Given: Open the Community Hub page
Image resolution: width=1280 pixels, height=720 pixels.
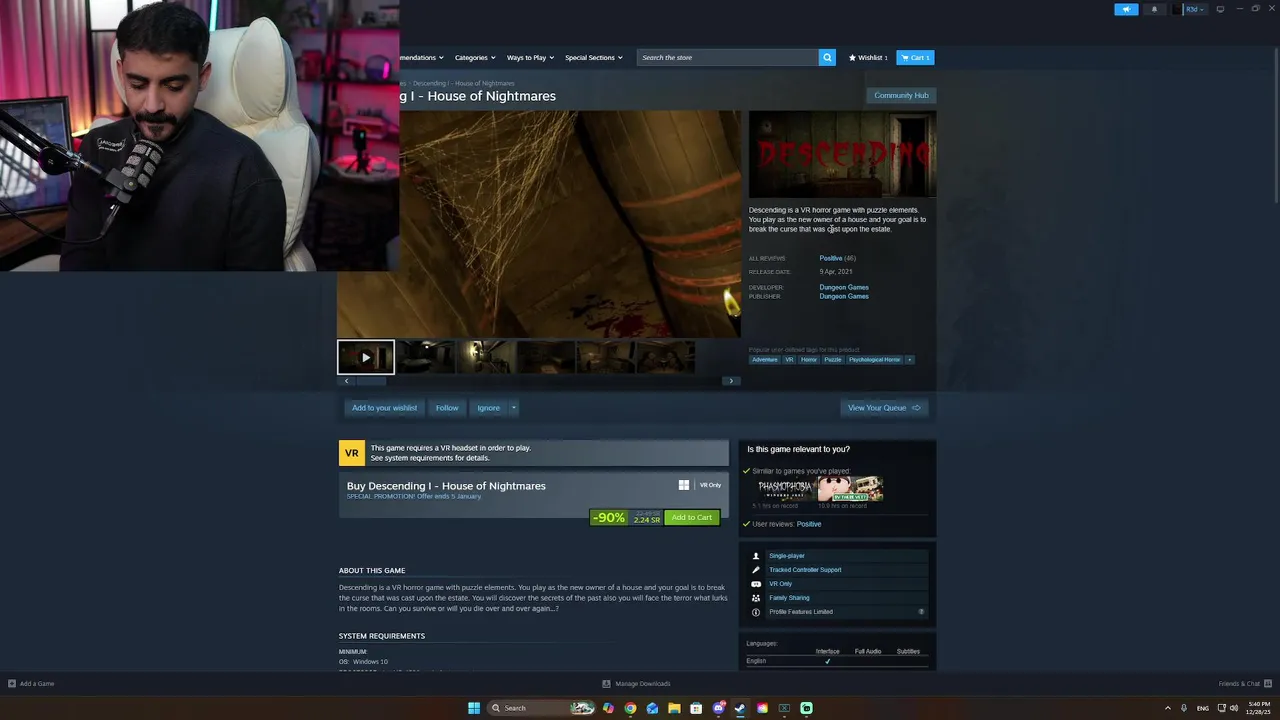Looking at the screenshot, I should pyautogui.click(x=901, y=95).
